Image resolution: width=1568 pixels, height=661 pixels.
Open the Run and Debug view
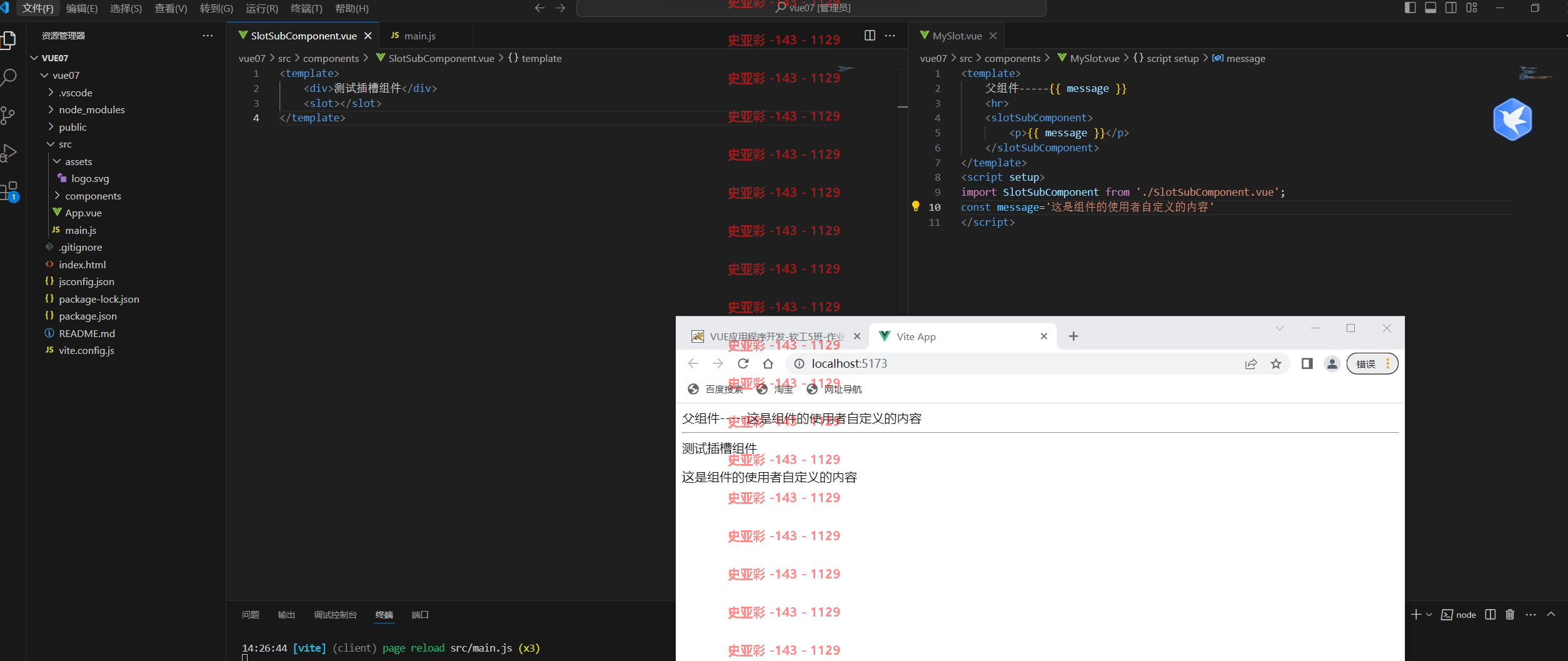tap(9, 153)
